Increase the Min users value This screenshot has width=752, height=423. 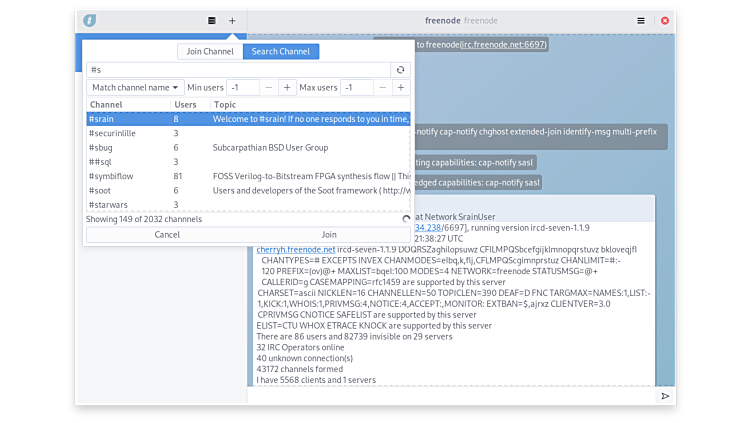tap(287, 88)
